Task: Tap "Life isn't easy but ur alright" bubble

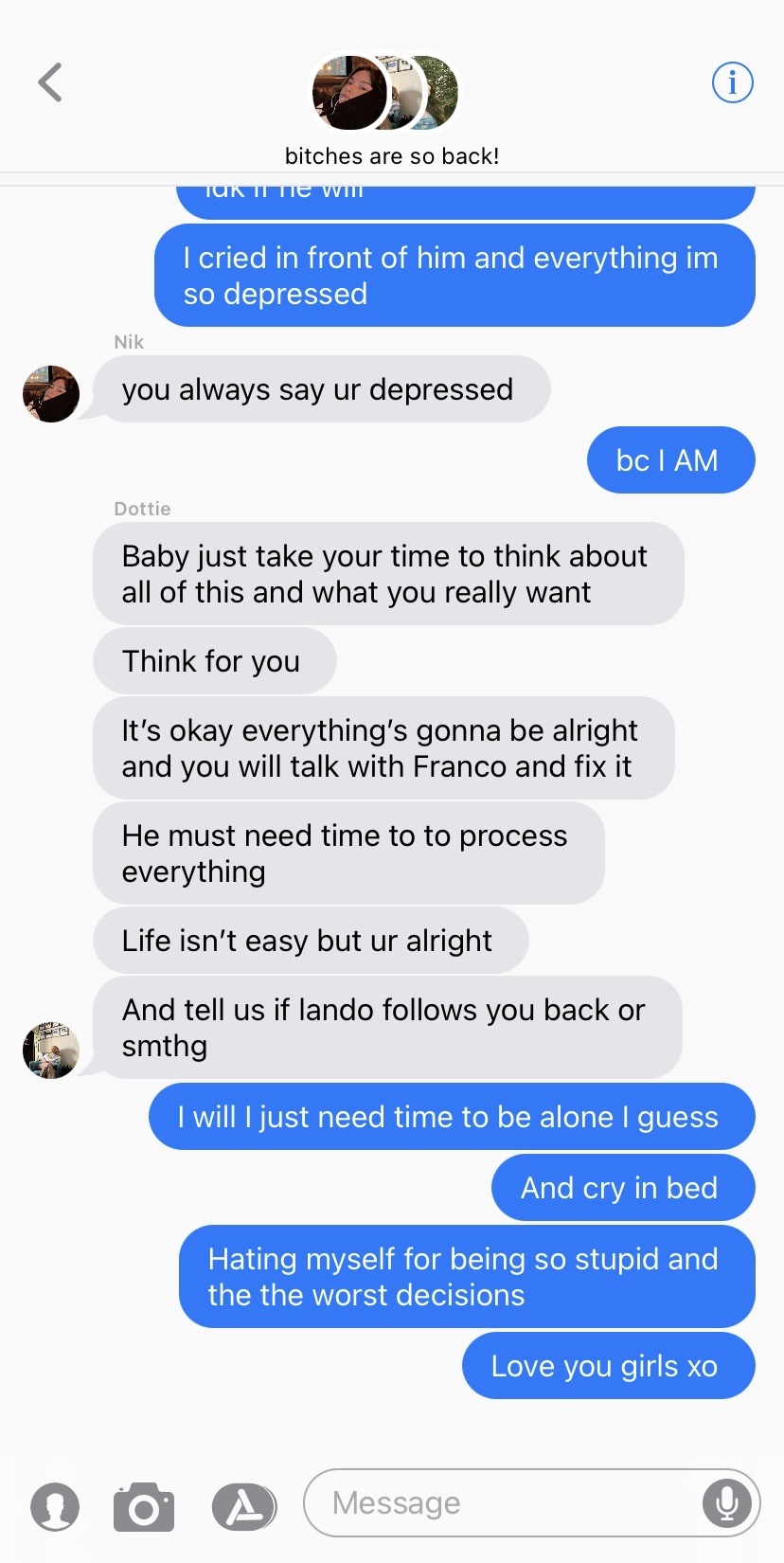Action: pos(311,940)
